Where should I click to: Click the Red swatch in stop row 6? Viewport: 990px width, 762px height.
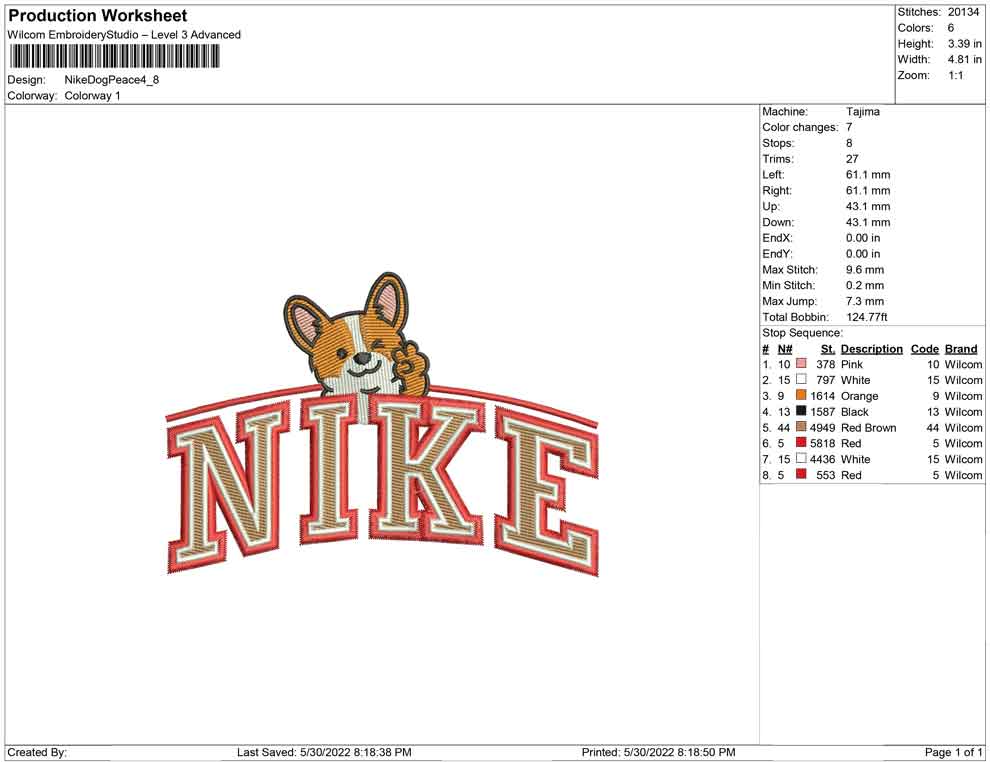[x=801, y=443]
